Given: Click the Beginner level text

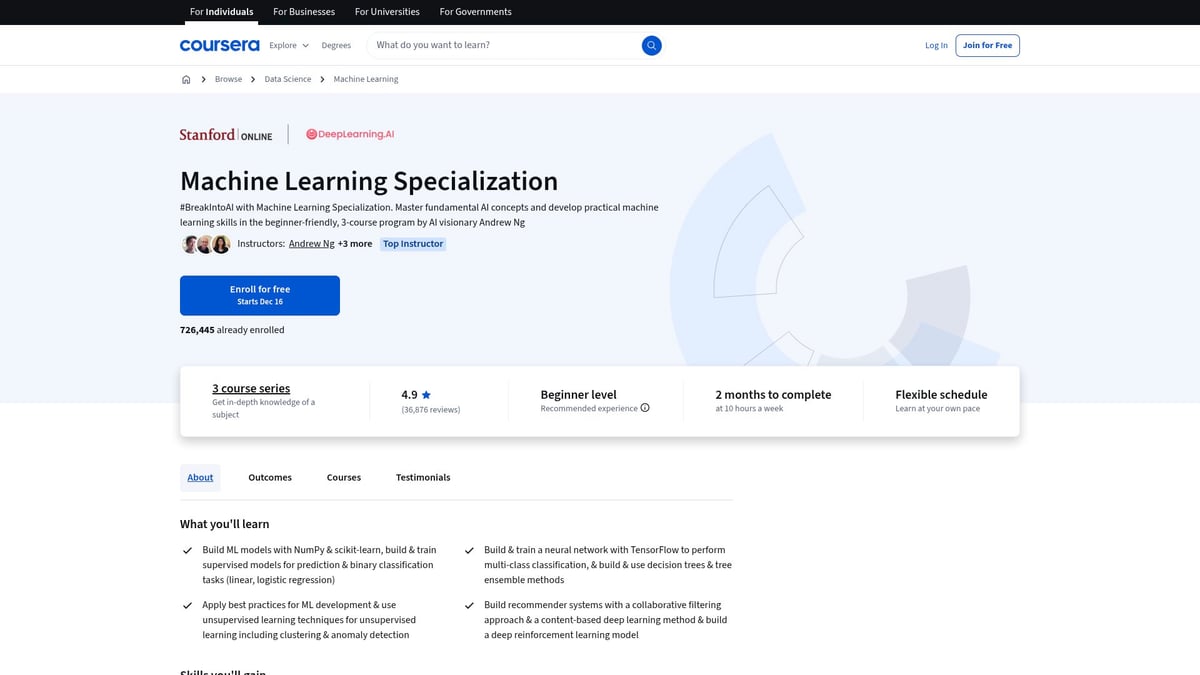Looking at the screenshot, I should [x=579, y=395].
